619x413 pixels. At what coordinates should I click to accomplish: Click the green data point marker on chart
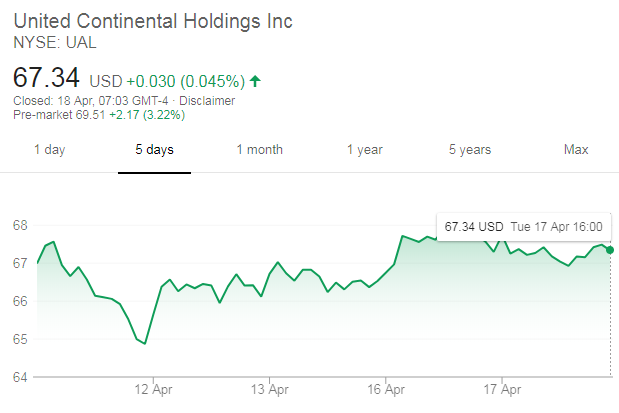pyautogui.click(x=610, y=249)
